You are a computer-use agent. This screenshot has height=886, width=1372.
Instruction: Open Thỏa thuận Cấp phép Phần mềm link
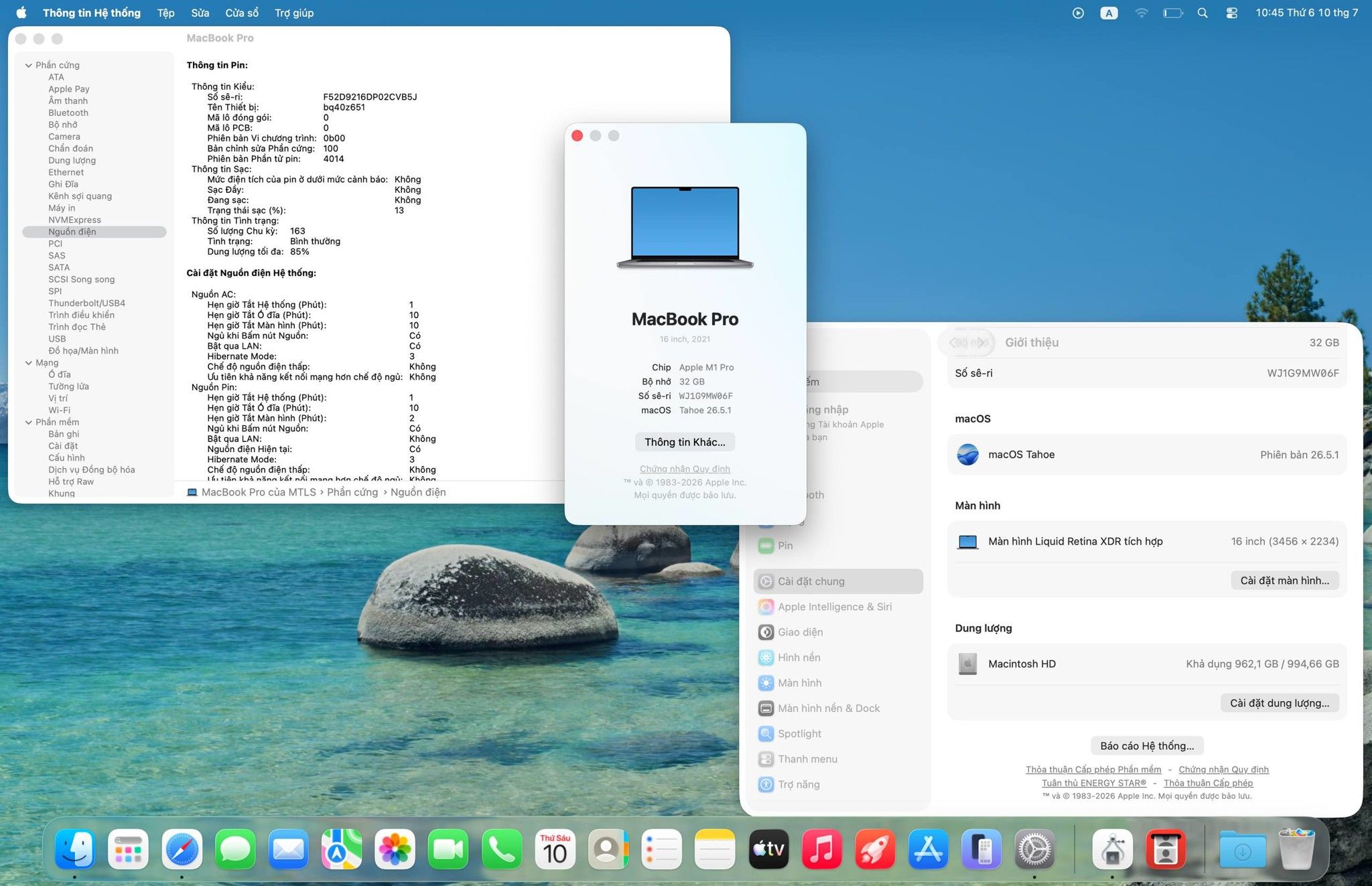click(1093, 769)
